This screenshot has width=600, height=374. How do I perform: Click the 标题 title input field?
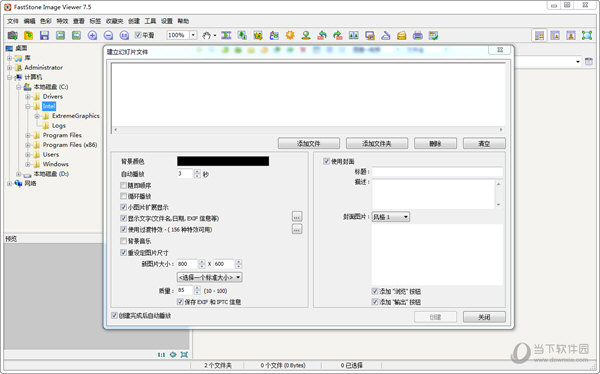point(437,171)
